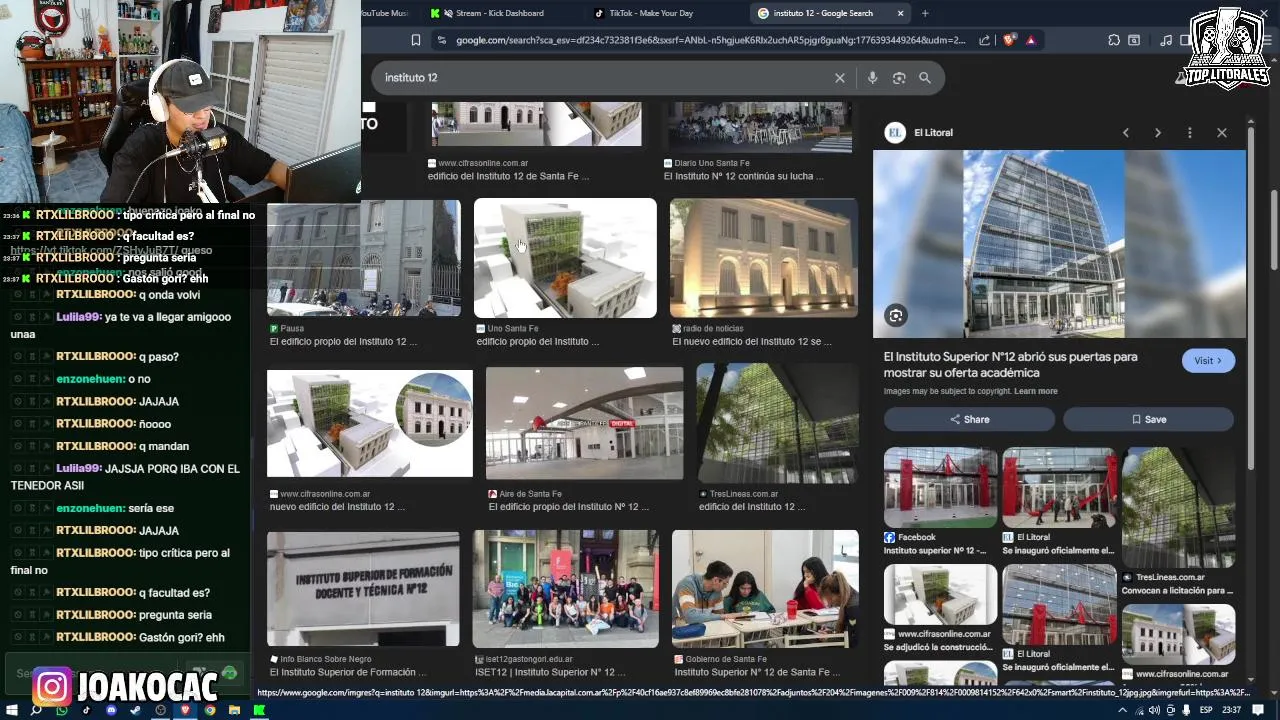Close the image preview panel
1280x720 pixels.
pos(1222,132)
